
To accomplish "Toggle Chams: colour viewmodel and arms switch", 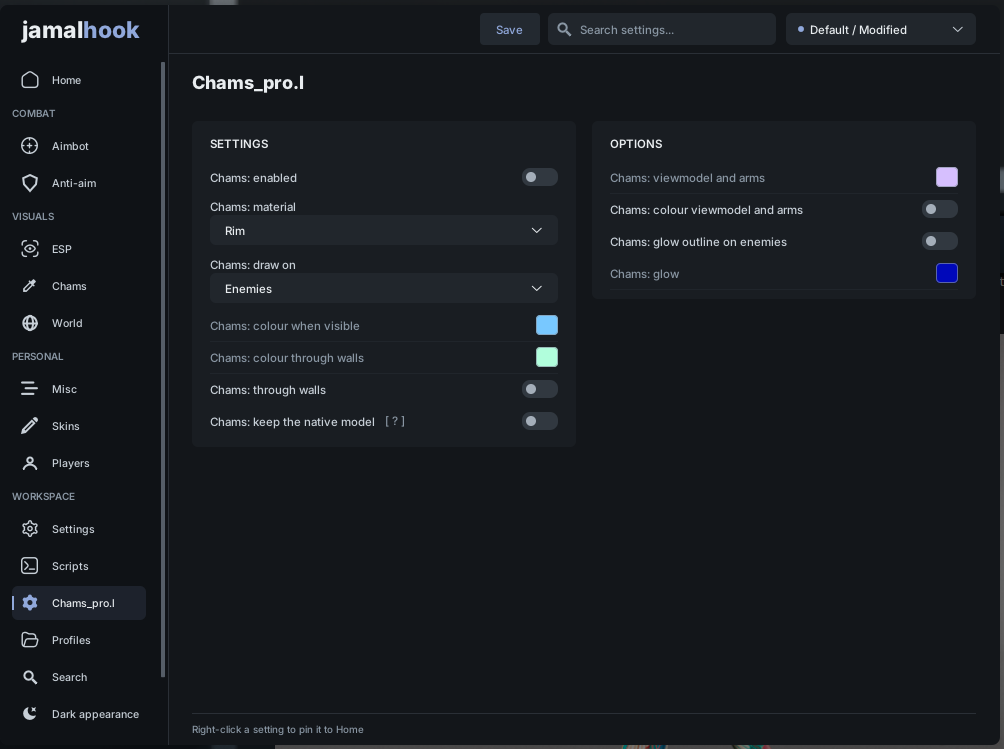I will tap(939, 209).
